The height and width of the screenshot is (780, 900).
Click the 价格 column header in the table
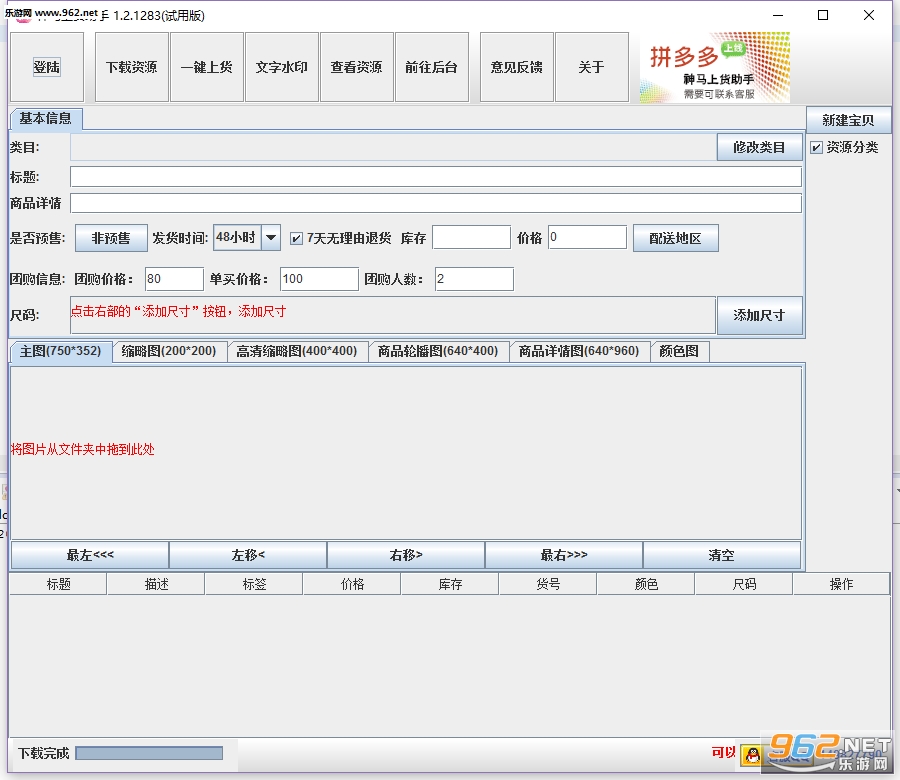[352, 584]
